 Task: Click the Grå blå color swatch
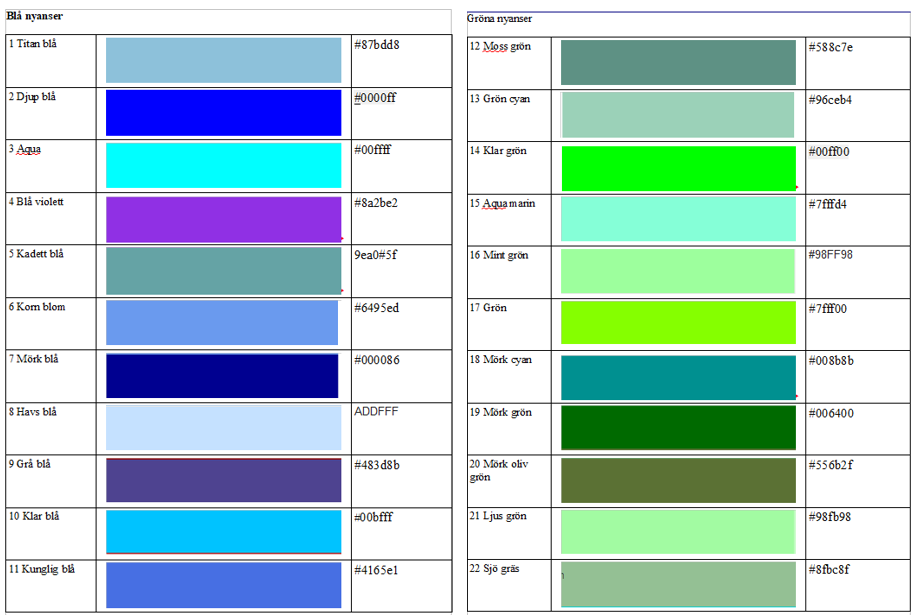(223, 480)
